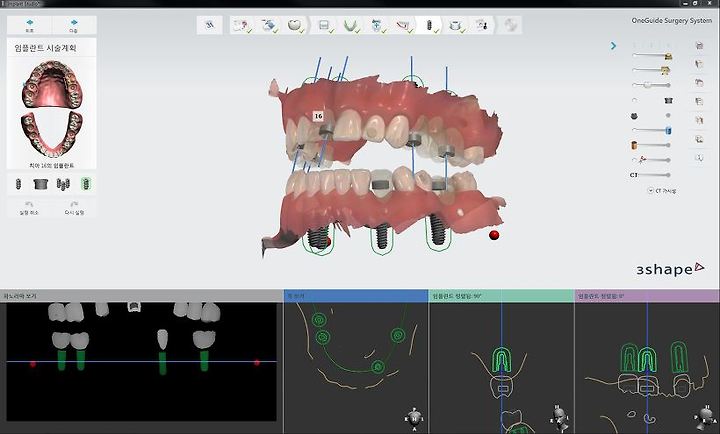Click the upper jaw arch thumbnail
This screenshot has height=434, width=720.
52,85
